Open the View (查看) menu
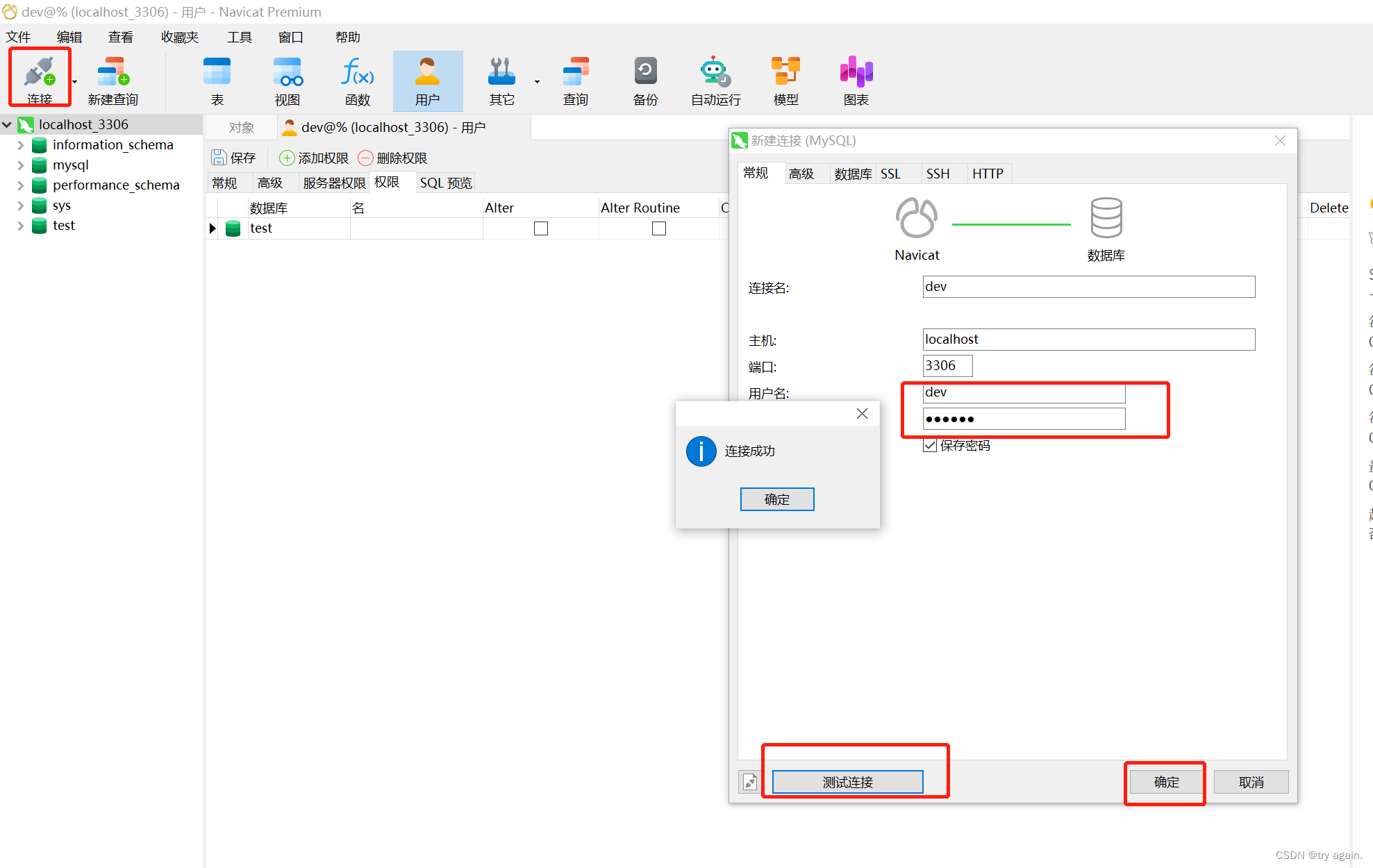This screenshot has width=1373, height=868. click(x=121, y=37)
